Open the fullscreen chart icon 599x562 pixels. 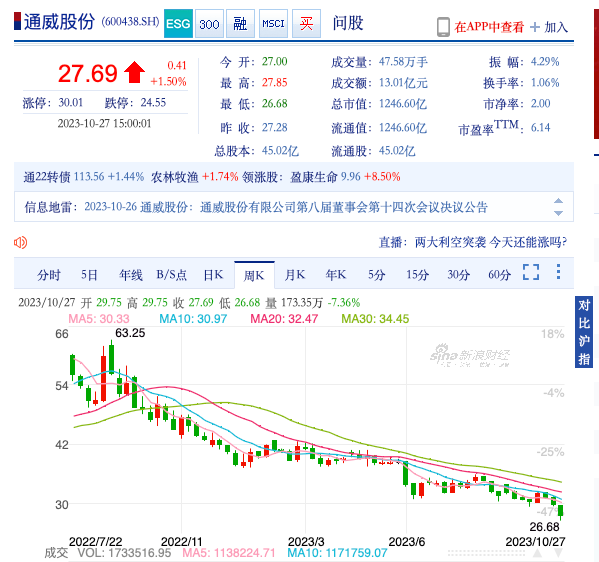click(x=531, y=272)
